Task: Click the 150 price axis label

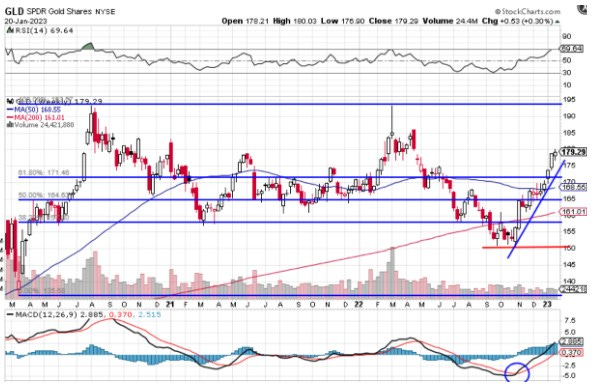Action: tap(569, 248)
